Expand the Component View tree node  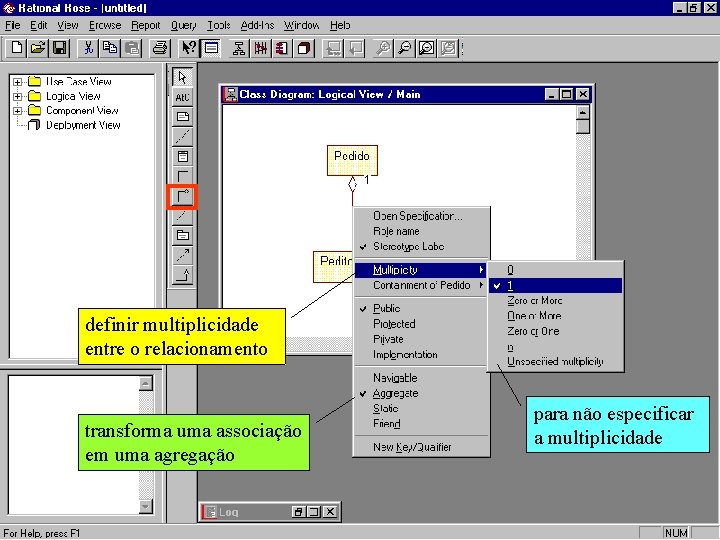coord(17,111)
